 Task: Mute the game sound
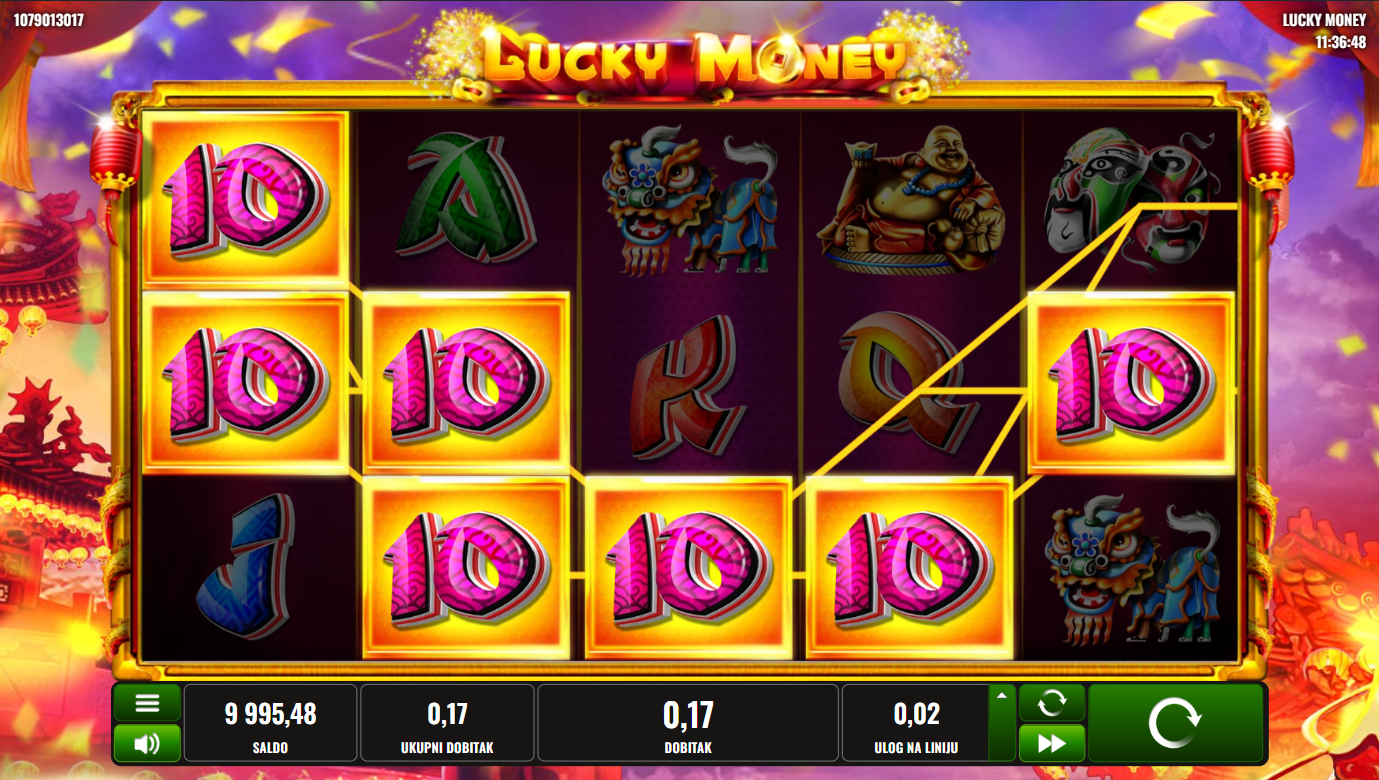coord(147,743)
